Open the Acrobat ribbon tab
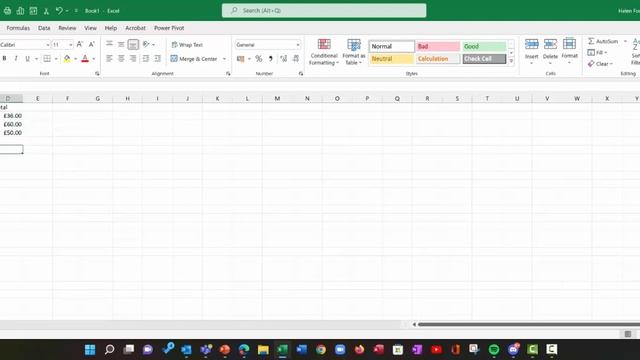This screenshot has width=640, height=360. 135,28
